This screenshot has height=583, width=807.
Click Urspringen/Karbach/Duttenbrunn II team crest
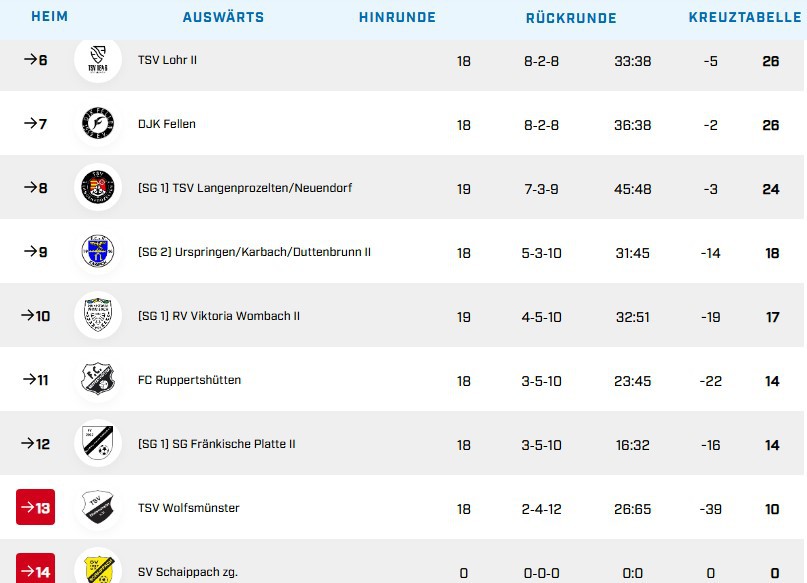pyautogui.click(x=98, y=252)
